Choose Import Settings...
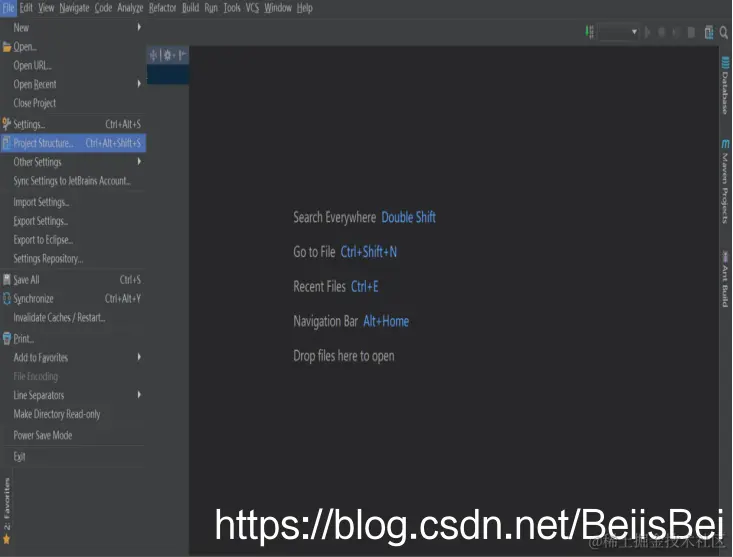Viewport: 733px width, 557px height. pos(73,202)
